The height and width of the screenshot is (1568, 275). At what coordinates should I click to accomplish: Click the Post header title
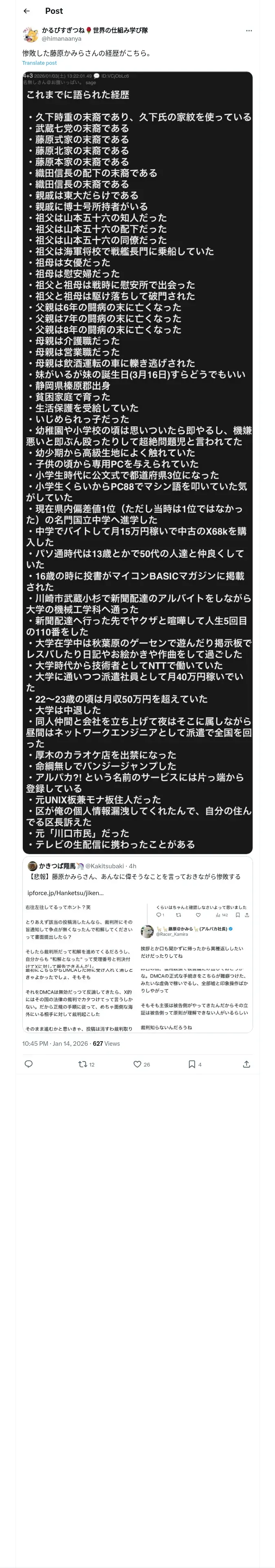coord(54,11)
